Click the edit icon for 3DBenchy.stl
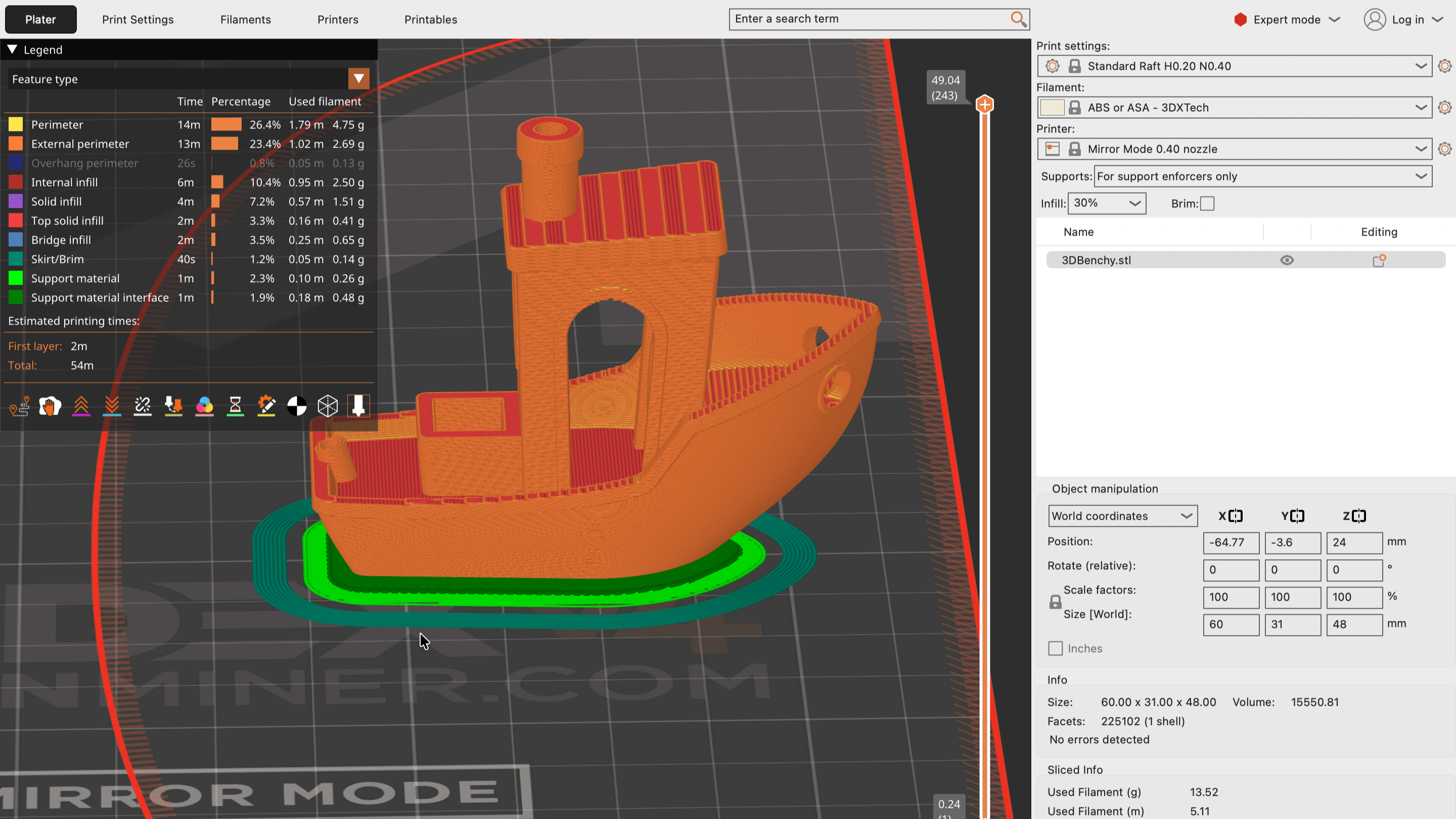The width and height of the screenshot is (1456, 819). [1379, 260]
